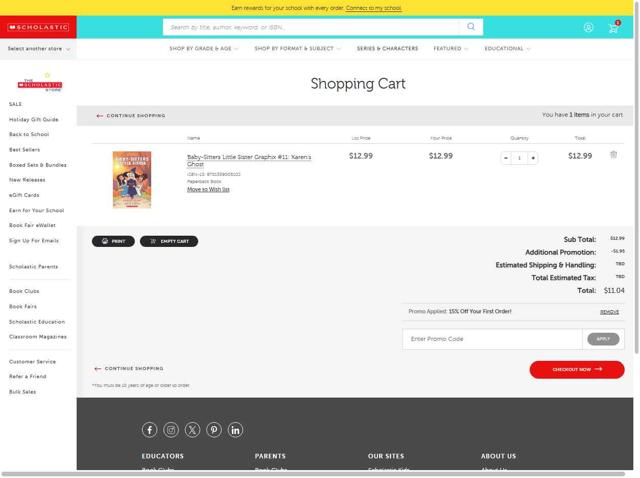
Task: Open the Series & Characters menu item
Action: point(387,49)
